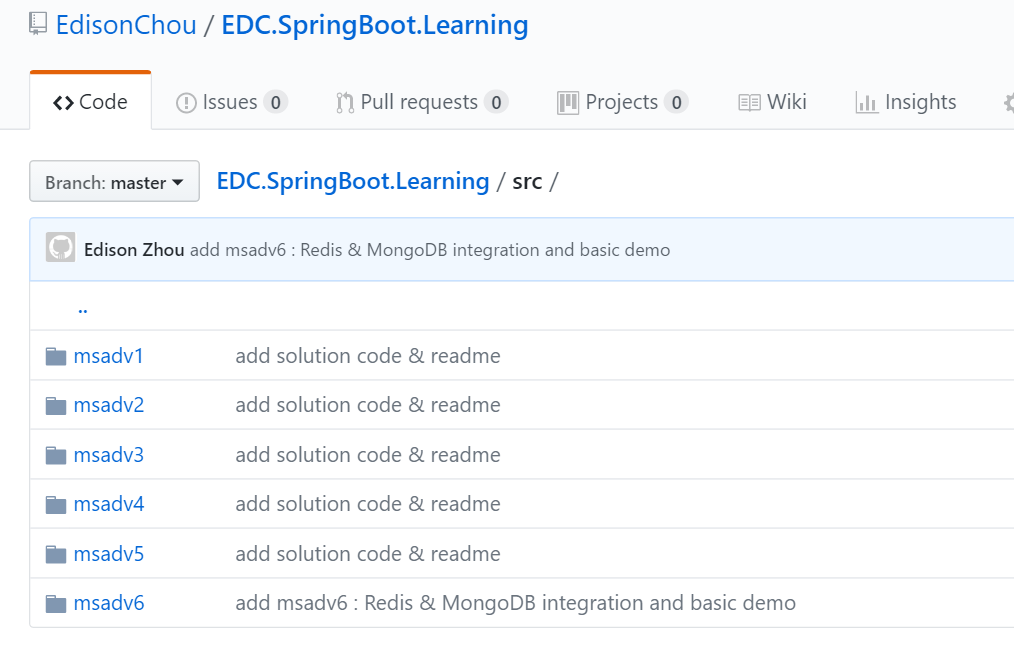Viewport: 1014px width, 650px height.
Task: Click the partially visible Settings gear icon
Action: point(1009,103)
